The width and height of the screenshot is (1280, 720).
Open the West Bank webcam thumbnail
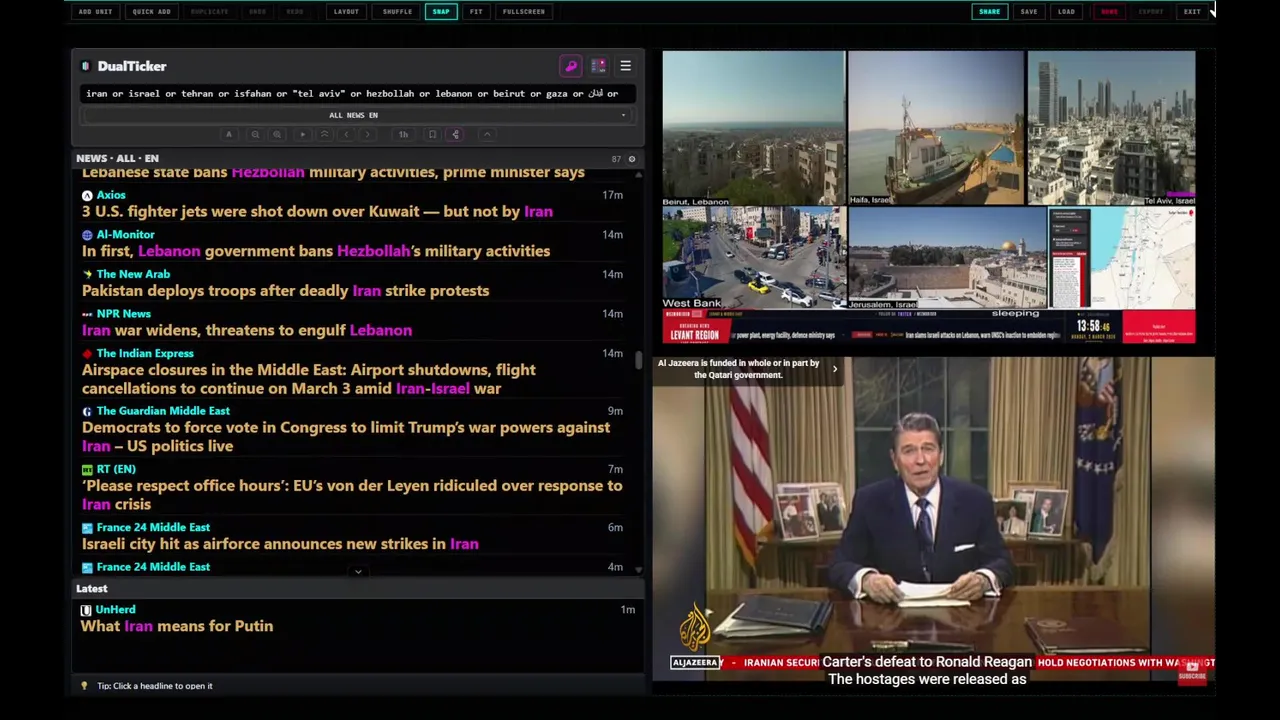click(x=753, y=258)
